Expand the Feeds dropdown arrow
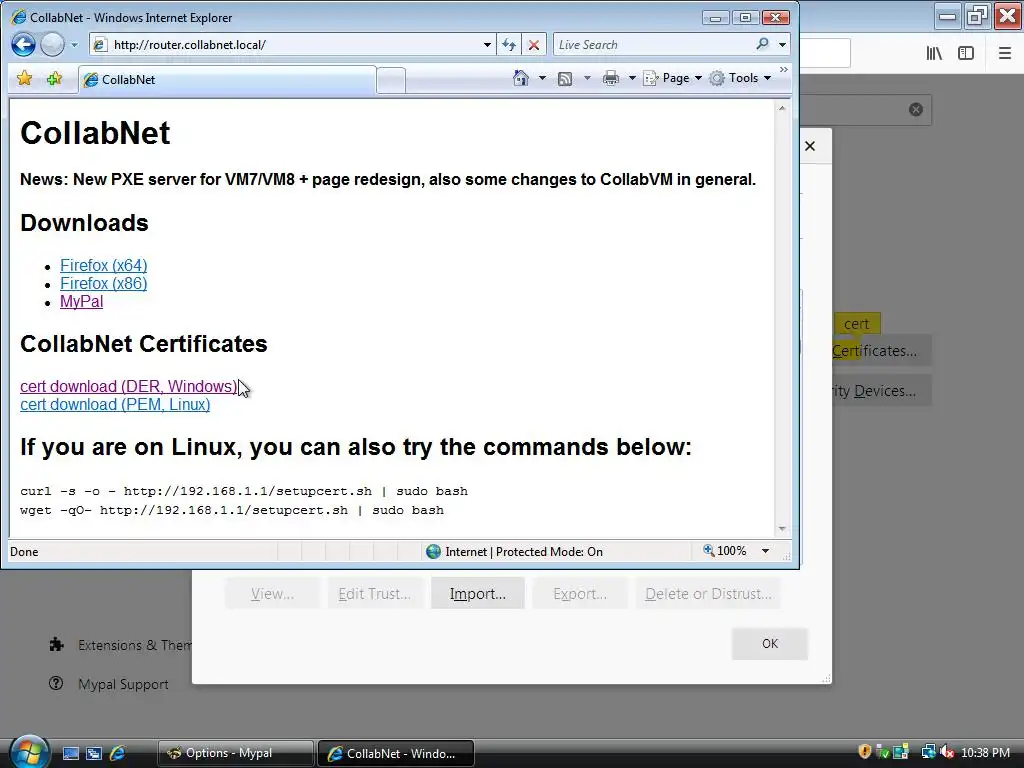Image resolution: width=1024 pixels, height=768 pixels. (587, 78)
